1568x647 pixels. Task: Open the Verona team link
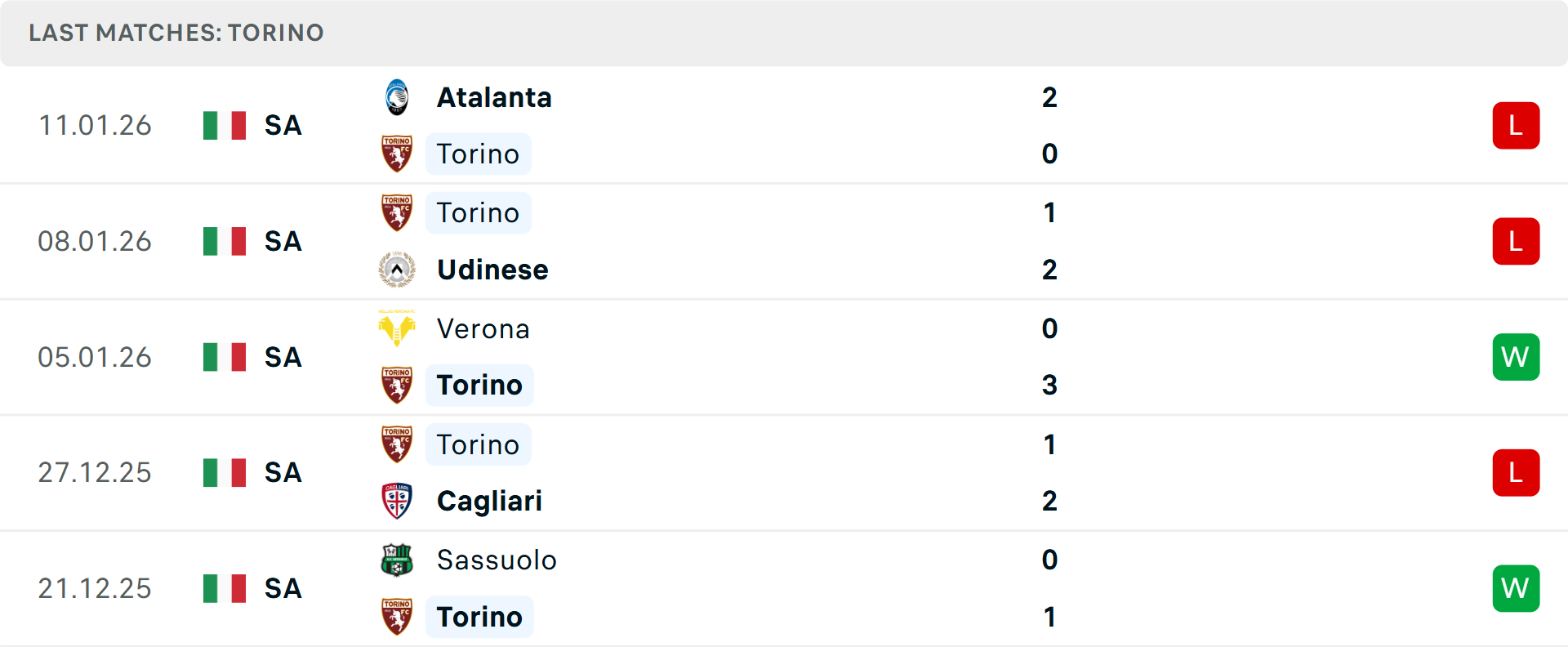(x=483, y=328)
